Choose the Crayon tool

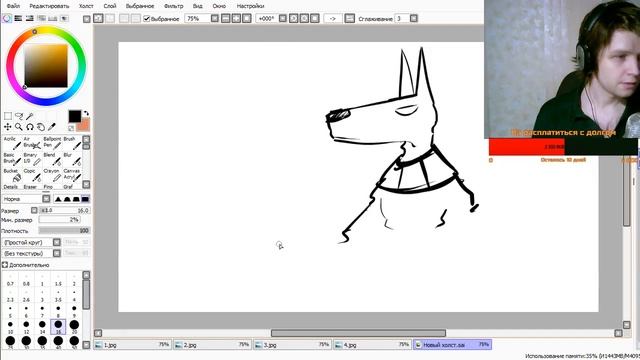pyautogui.click(x=51, y=175)
